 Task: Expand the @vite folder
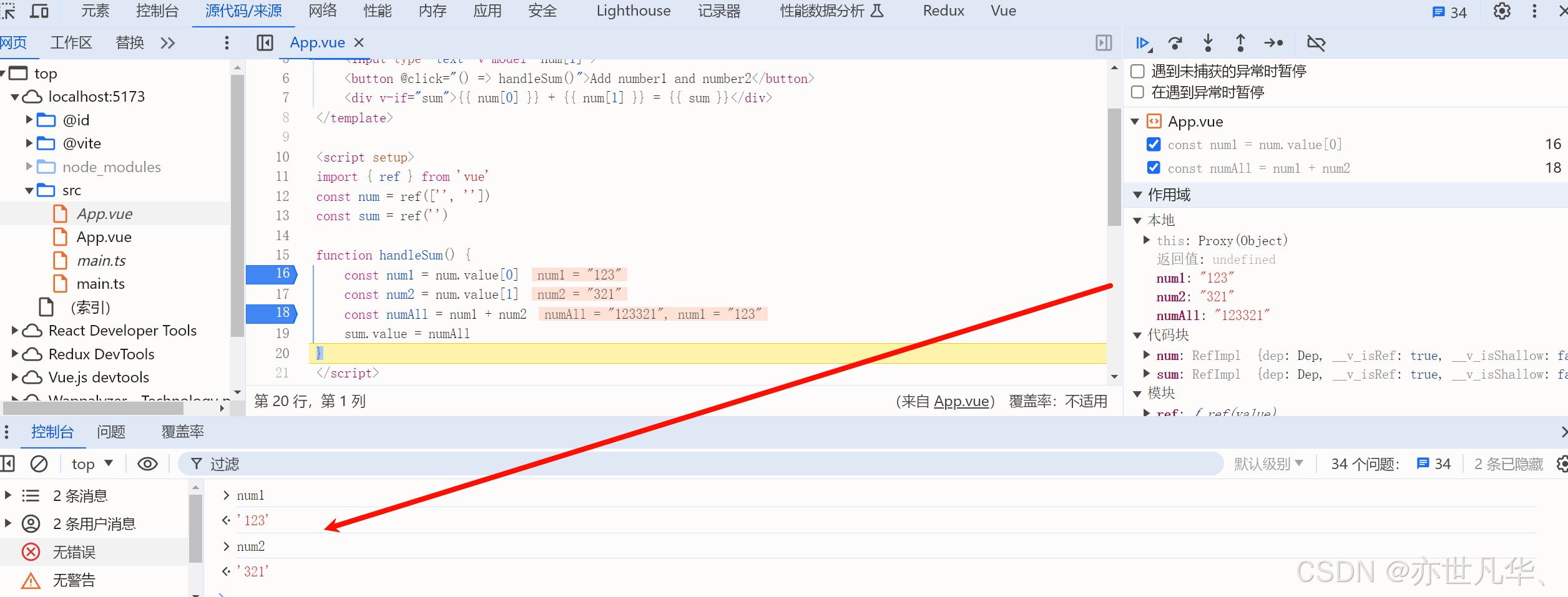click(29, 143)
